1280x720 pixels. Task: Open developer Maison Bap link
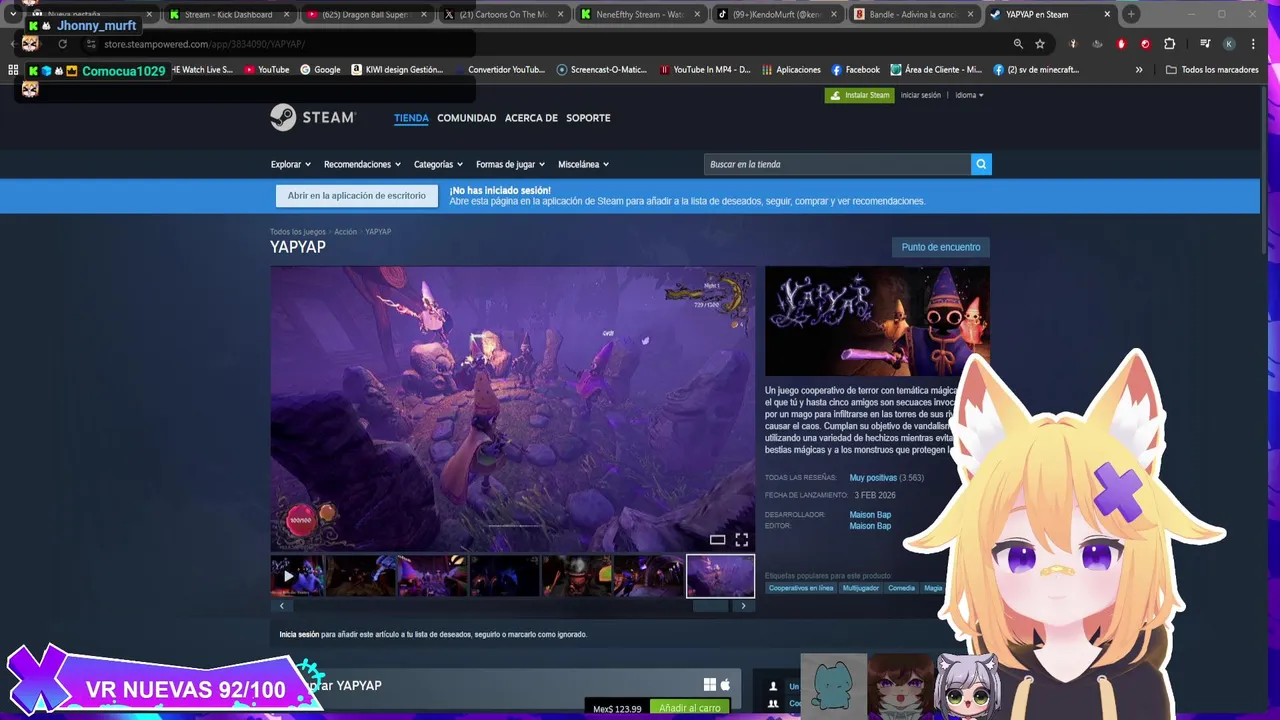point(870,514)
